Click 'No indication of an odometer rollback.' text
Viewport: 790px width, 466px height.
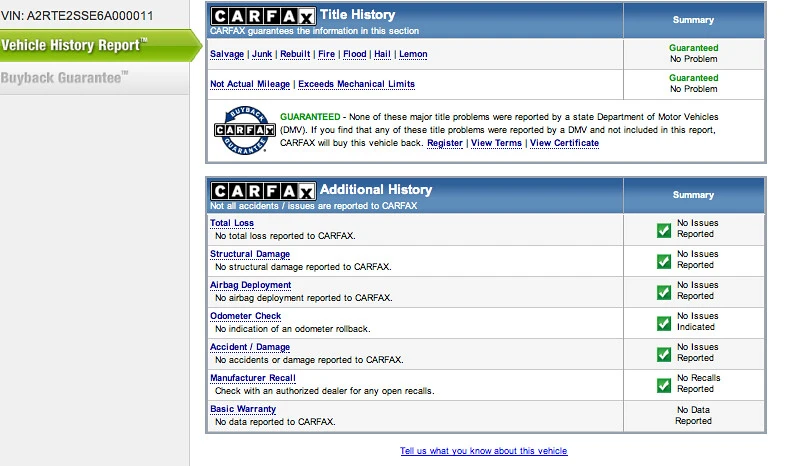293,329
